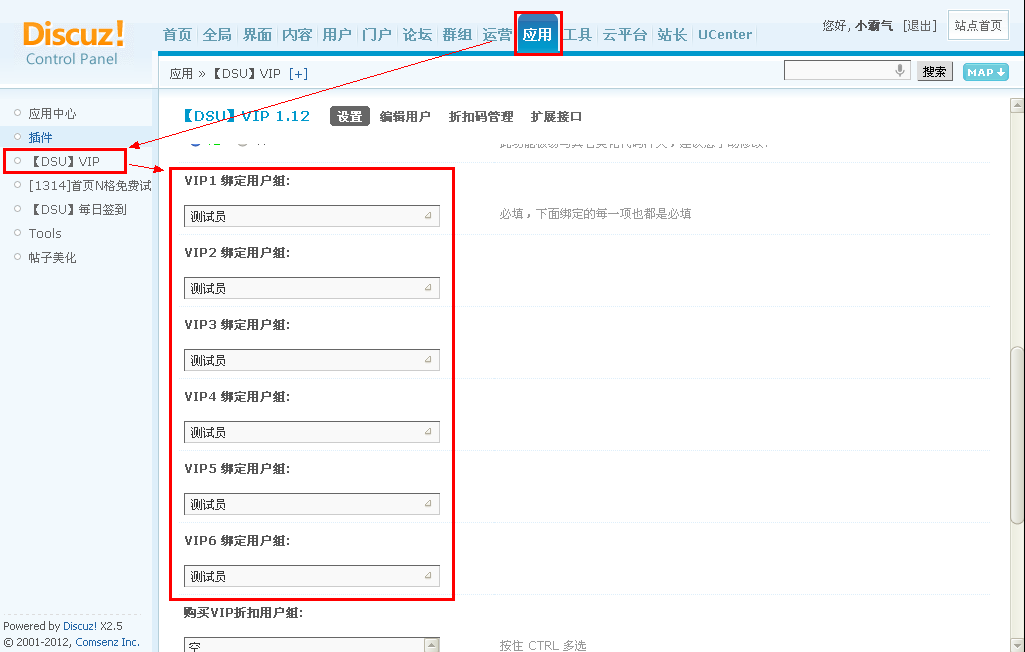
Task: Expand the VIP3 绑定用户组 dropdown
Action: pos(312,360)
